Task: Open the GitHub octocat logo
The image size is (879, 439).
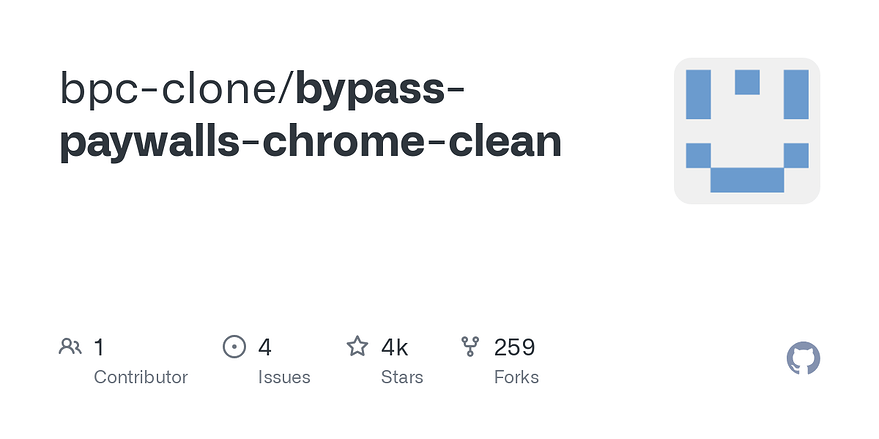Action: [803, 358]
